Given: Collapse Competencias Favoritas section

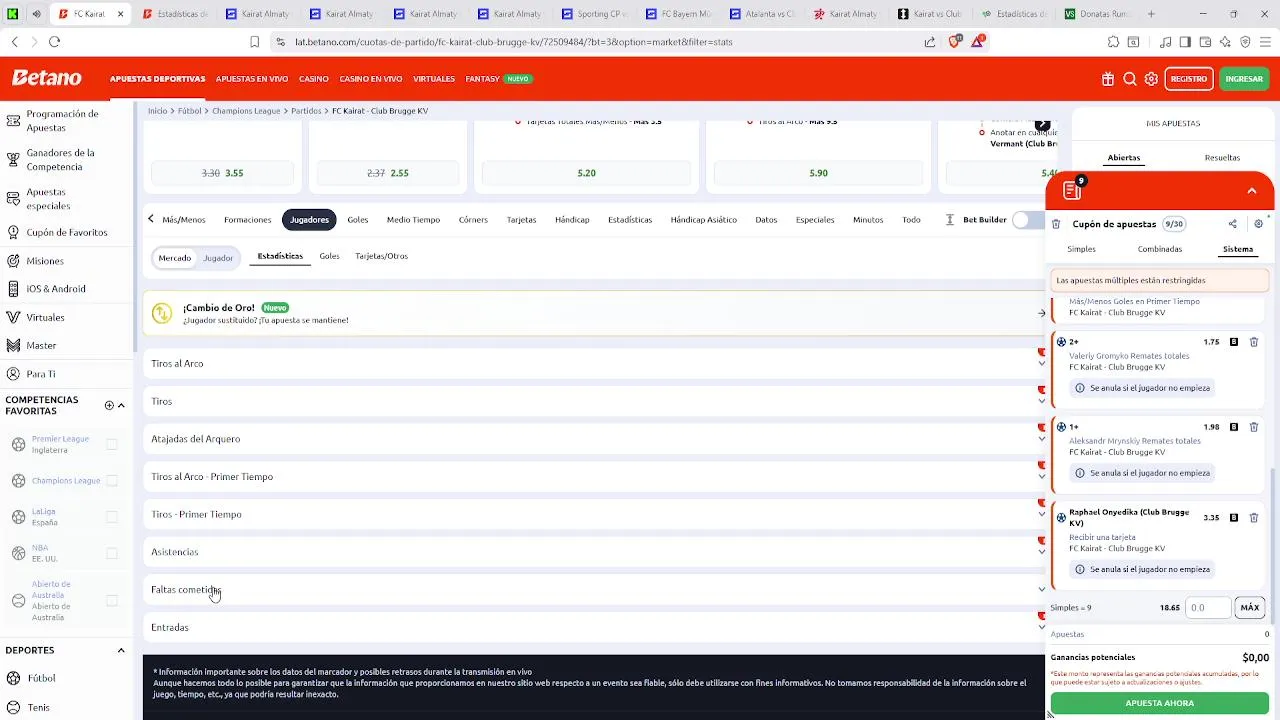Looking at the screenshot, I should [x=121, y=406].
